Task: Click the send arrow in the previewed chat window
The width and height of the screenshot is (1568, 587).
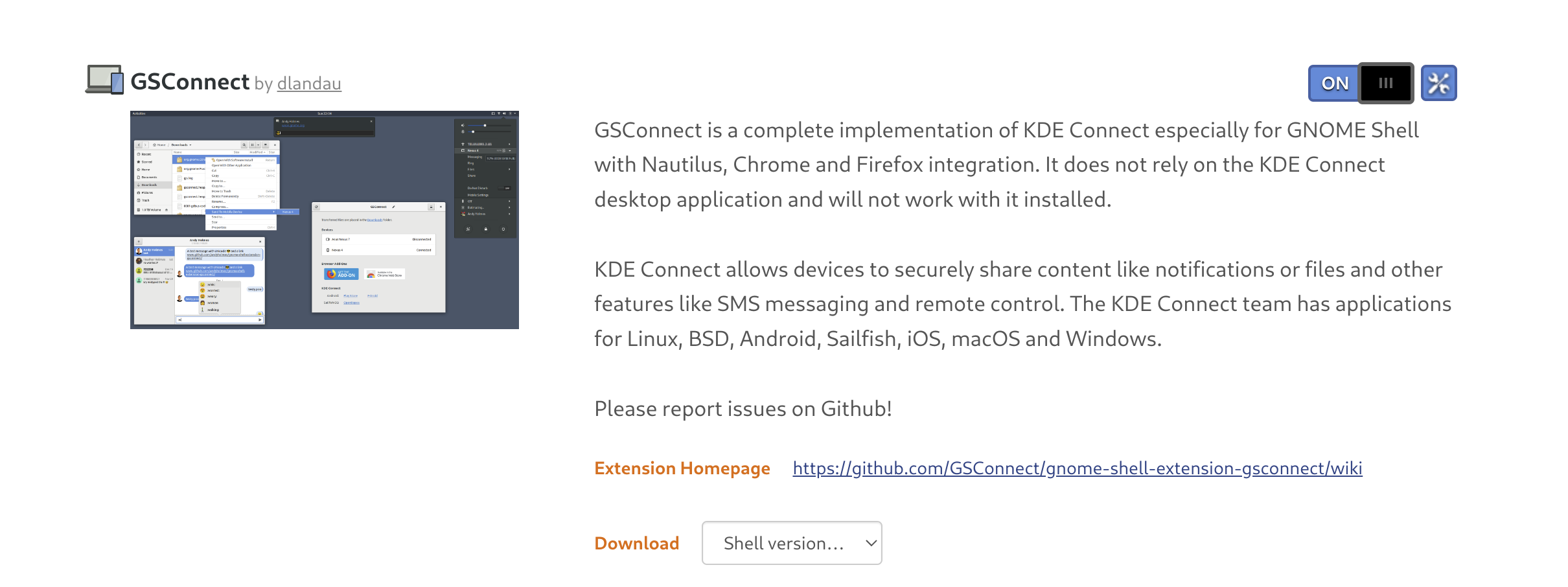Action: click(x=260, y=319)
